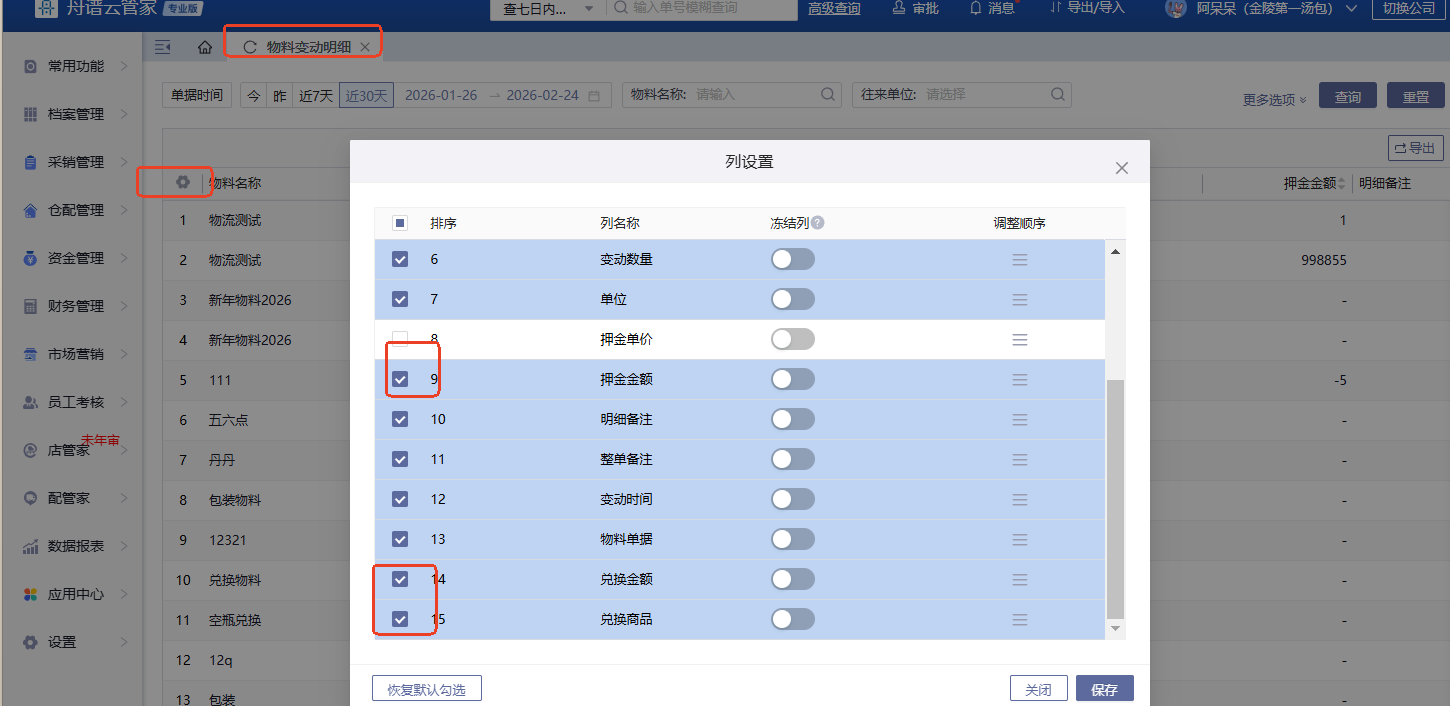Check the 押金单价 checkbox
The height and width of the screenshot is (706, 1450).
click(400, 339)
